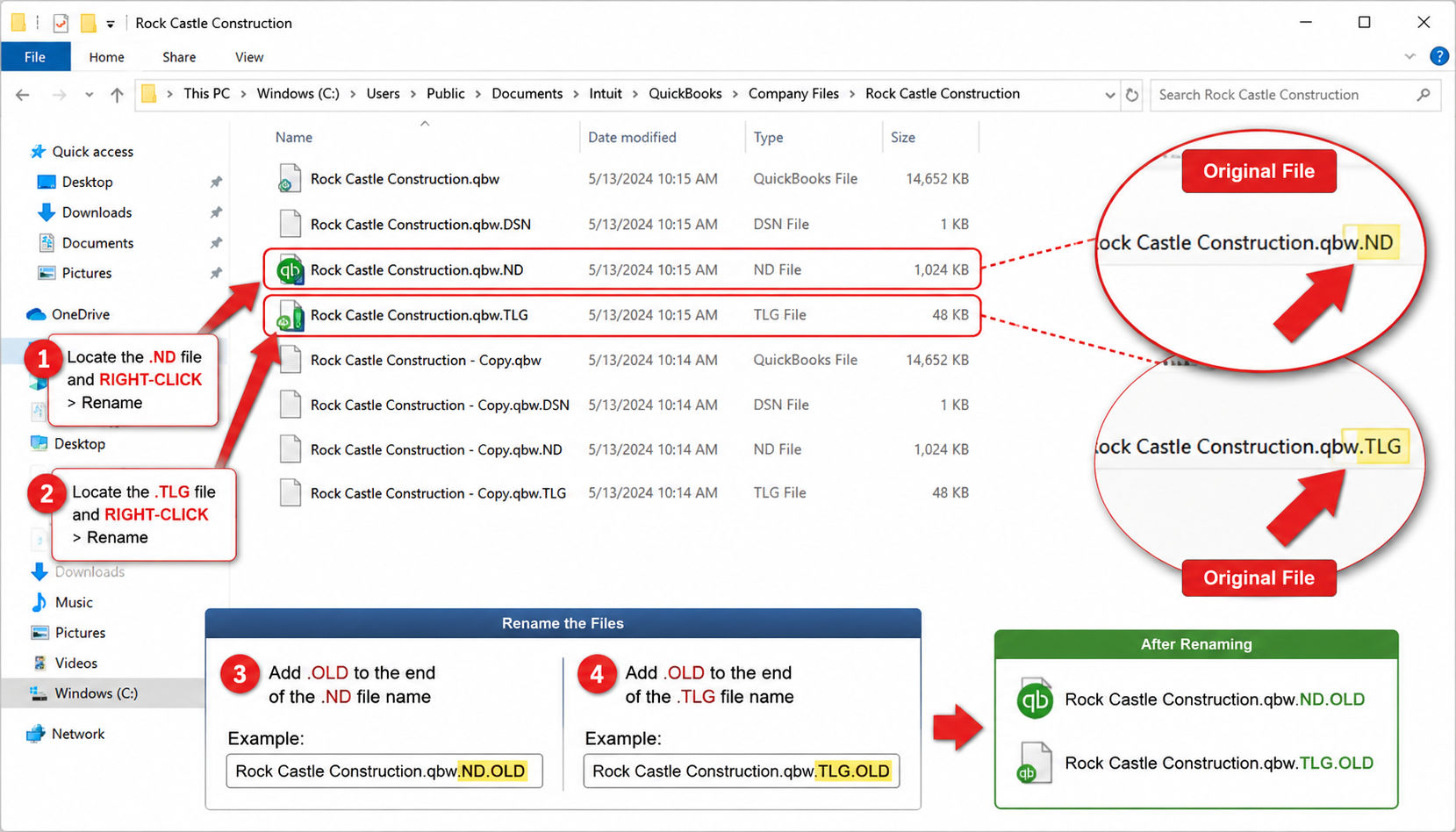This screenshot has height=832, width=1456.
Task: Refresh the current folder view
Action: 1132,95
